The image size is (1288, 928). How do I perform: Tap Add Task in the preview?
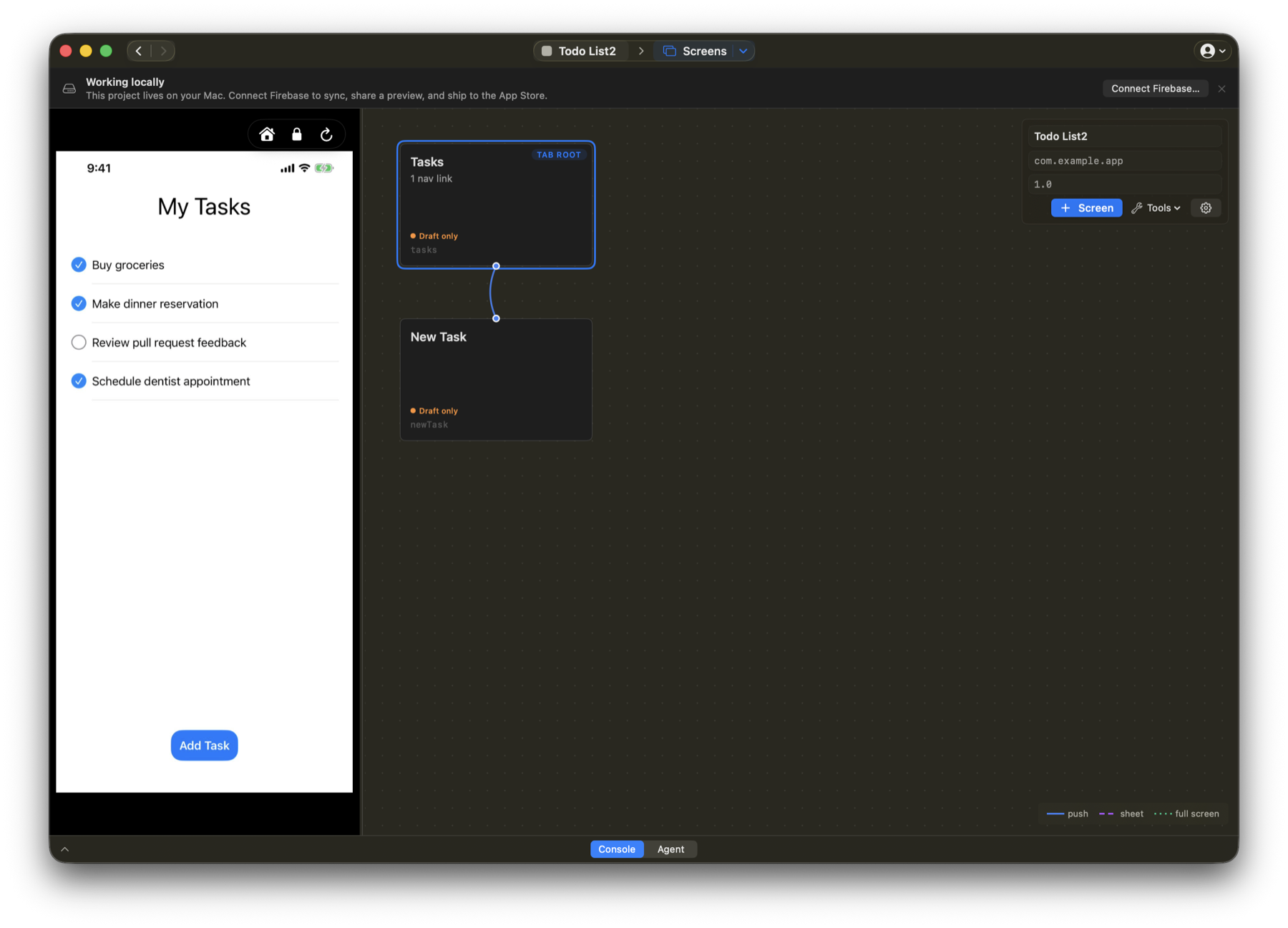point(204,746)
